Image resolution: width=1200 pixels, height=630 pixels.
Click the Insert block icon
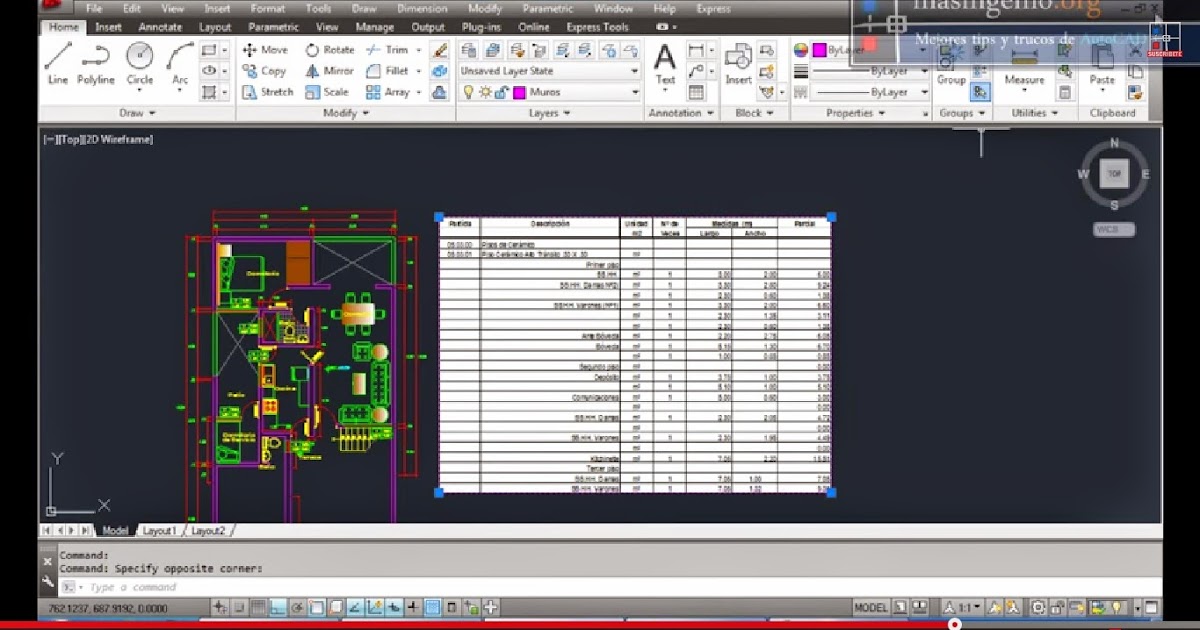738,60
